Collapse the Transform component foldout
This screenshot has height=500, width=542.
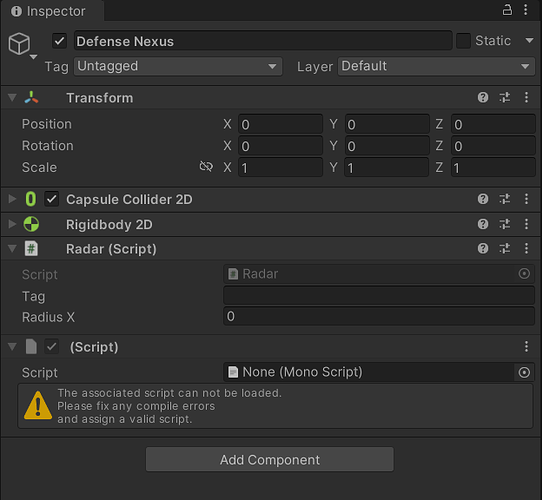click(12, 98)
